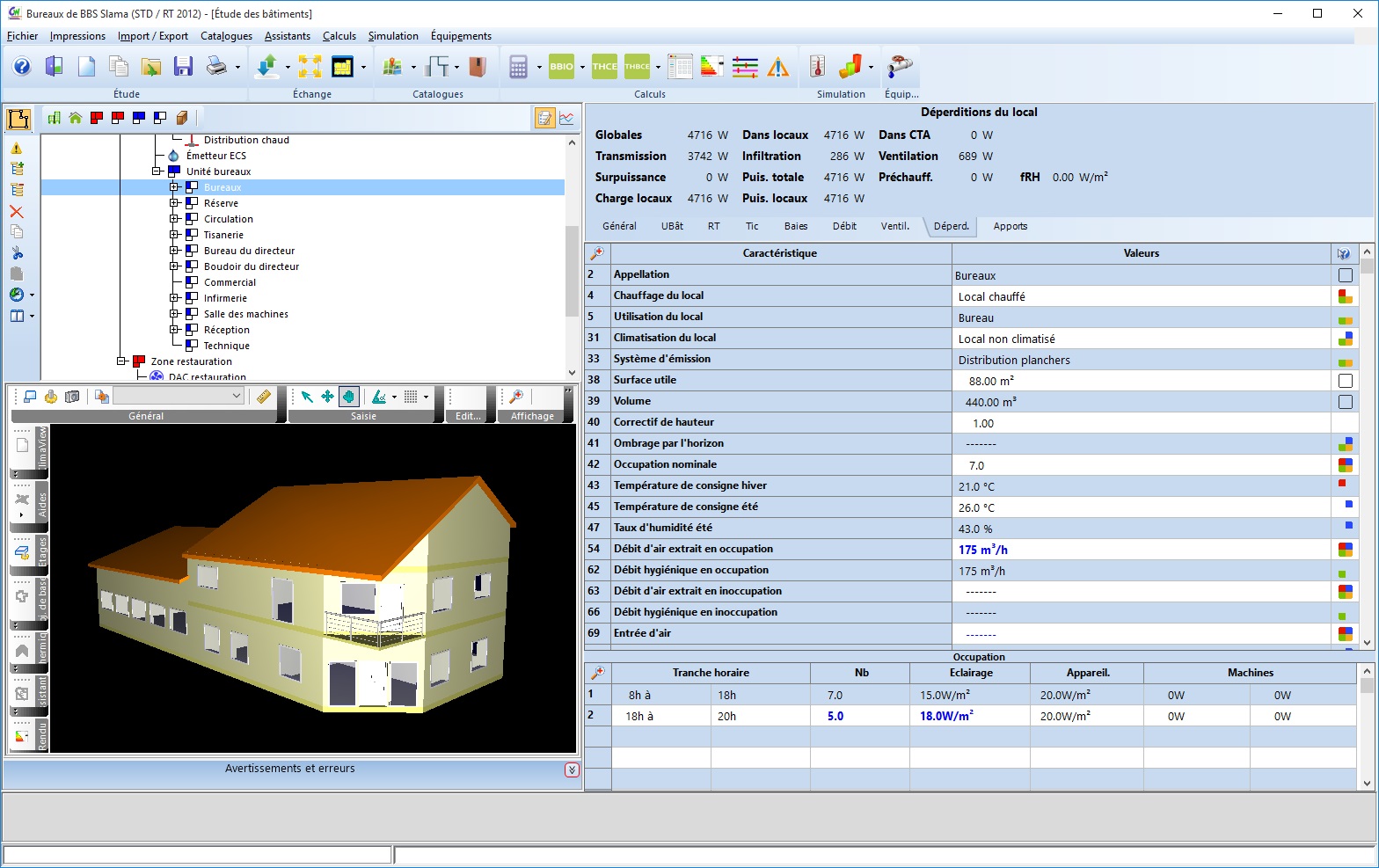This screenshot has width=1379, height=868.
Task: Click the ruler measure tool
Action: point(263,397)
